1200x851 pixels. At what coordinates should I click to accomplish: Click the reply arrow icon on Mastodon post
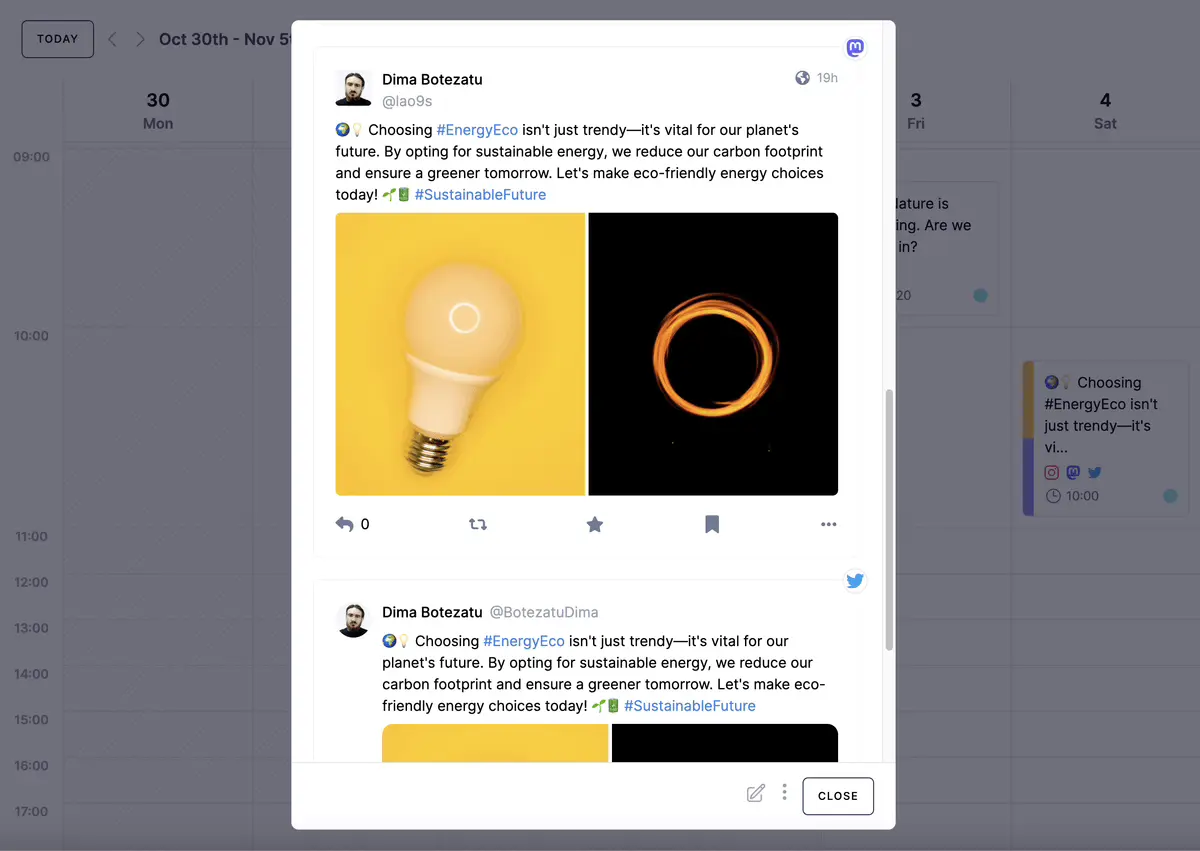[345, 524]
